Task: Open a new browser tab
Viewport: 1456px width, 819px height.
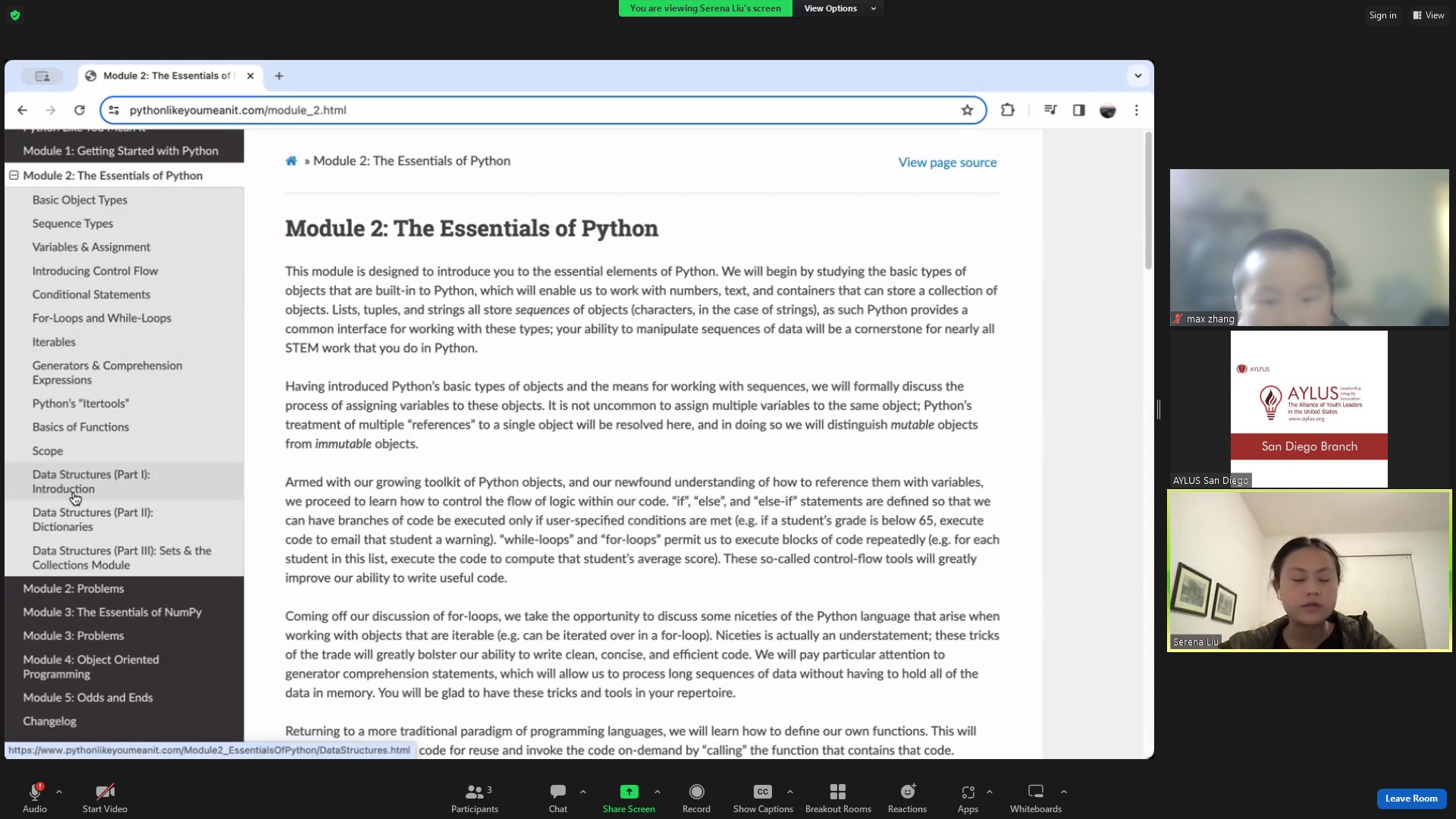Action: coord(279,76)
